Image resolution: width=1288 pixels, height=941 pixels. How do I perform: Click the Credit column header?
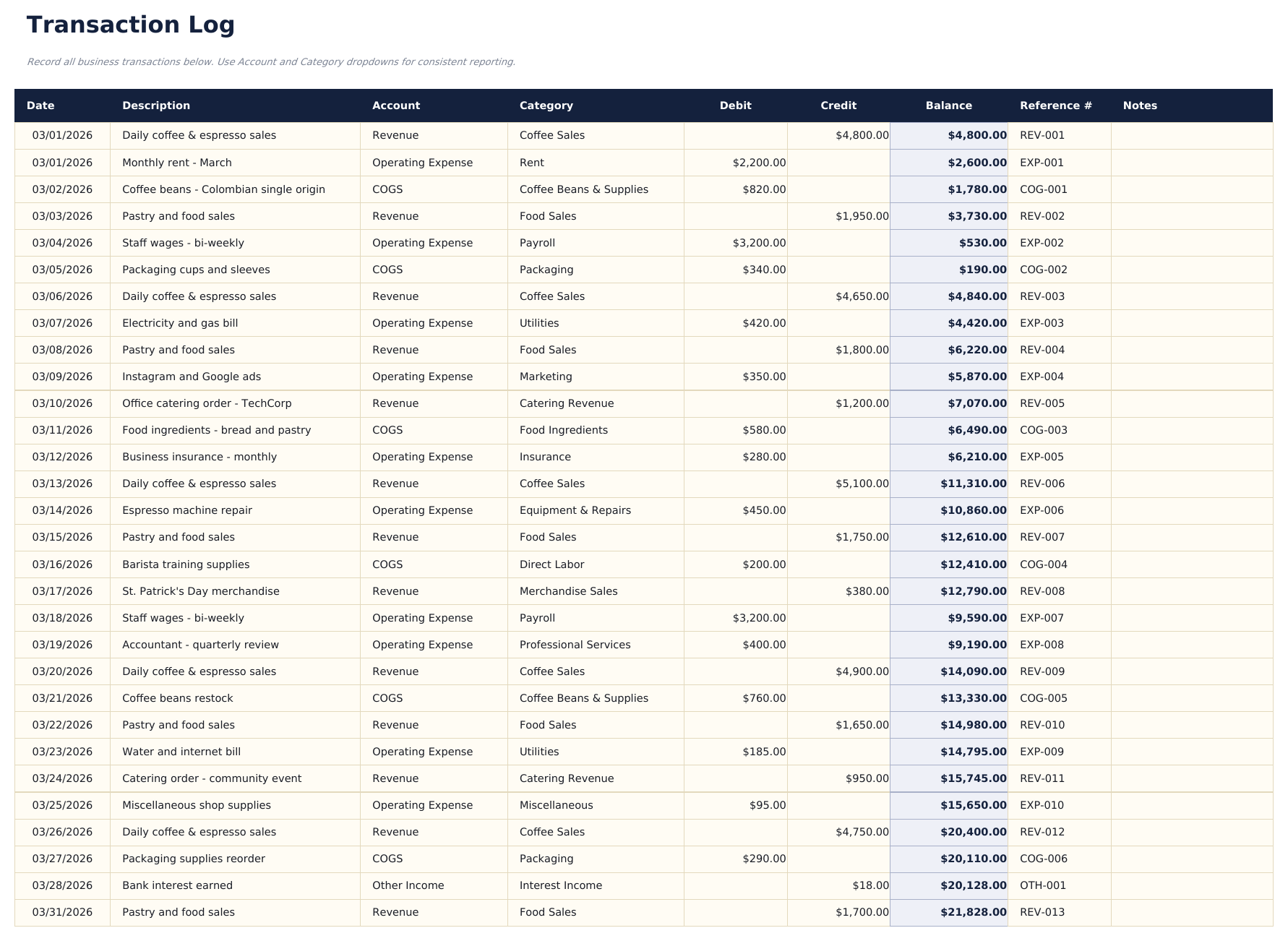[838, 106]
